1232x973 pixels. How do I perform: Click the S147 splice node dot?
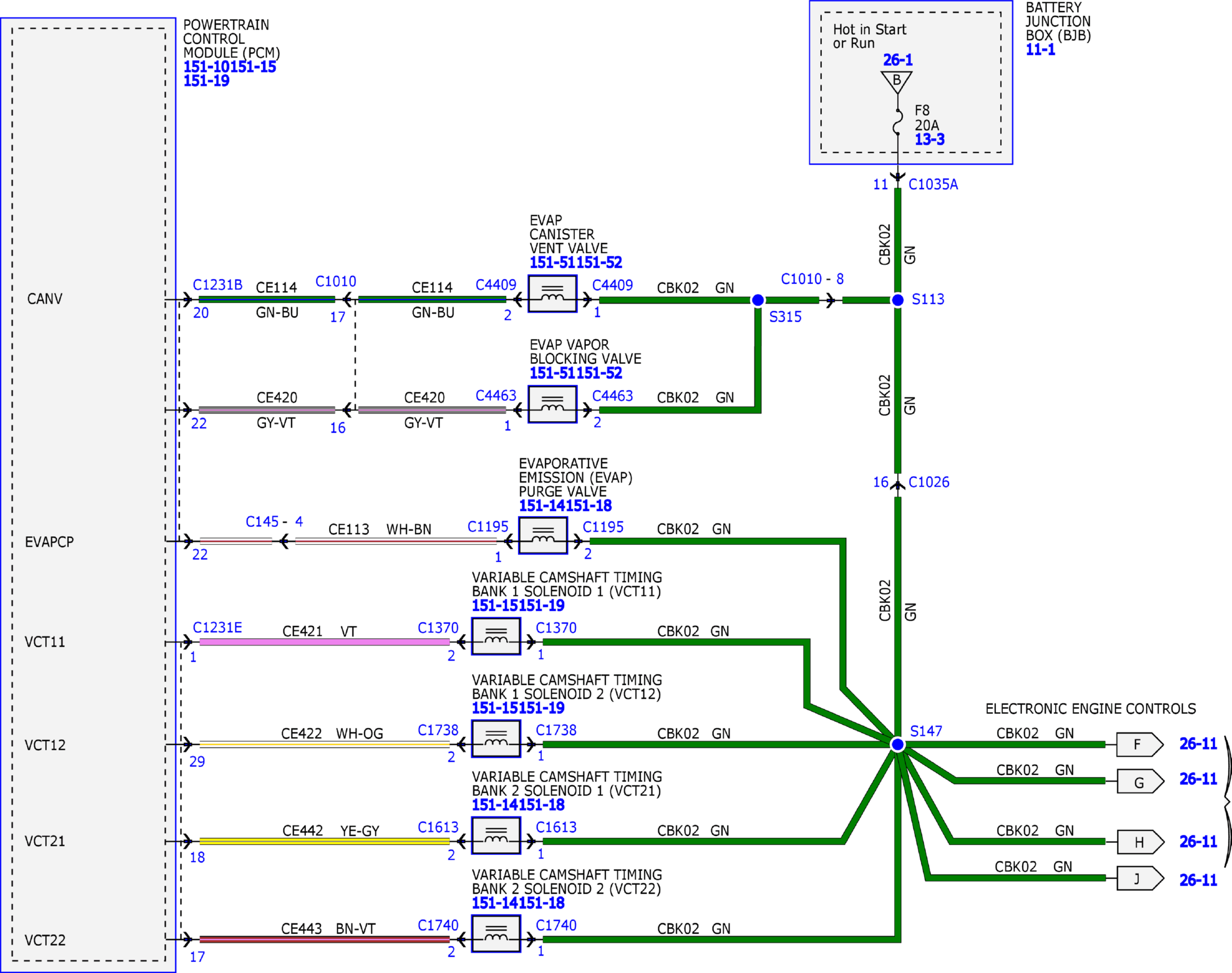click(897, 745)
